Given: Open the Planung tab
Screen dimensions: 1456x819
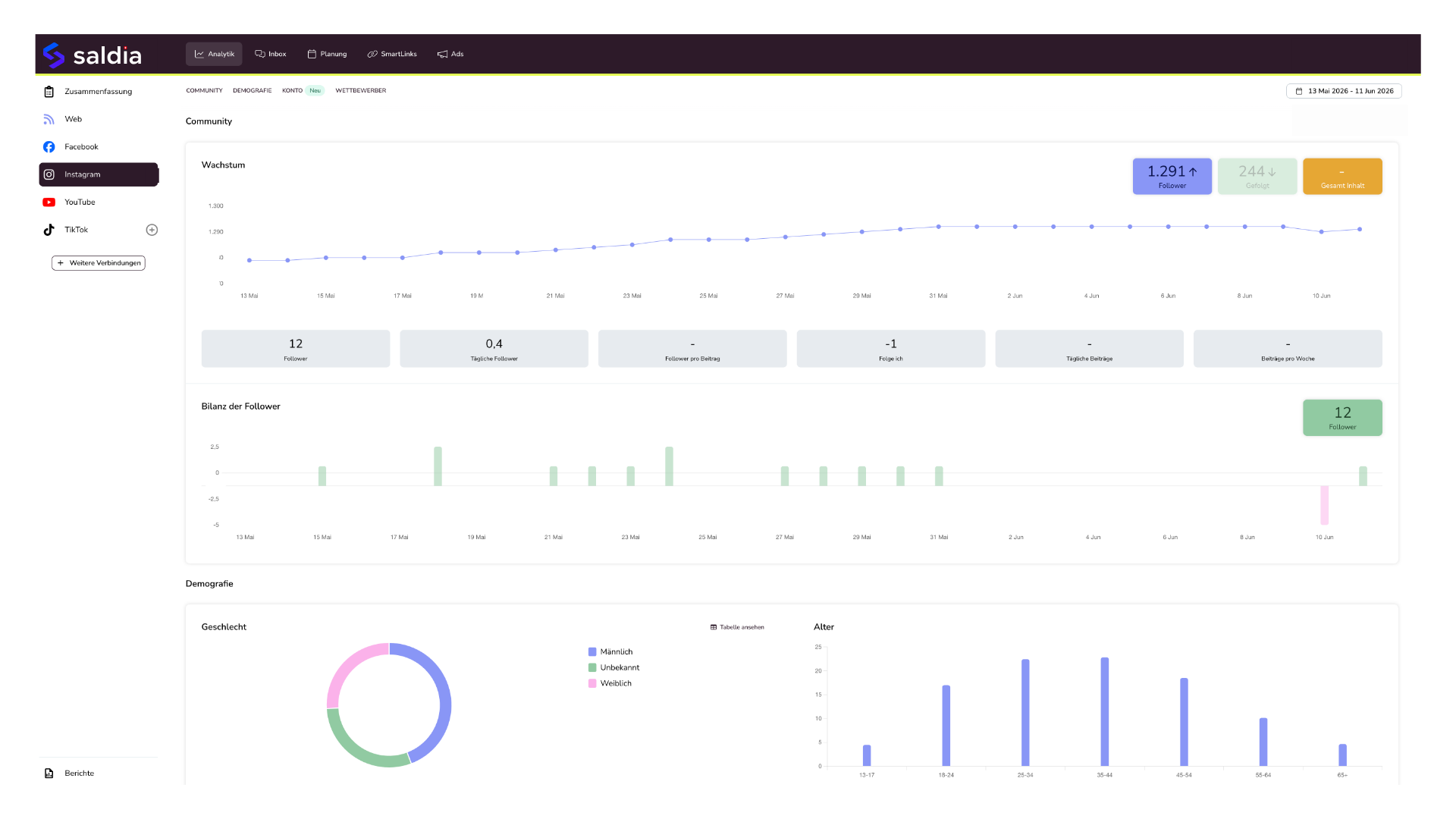Looking at the screenshot, I should tap(327, 54).
